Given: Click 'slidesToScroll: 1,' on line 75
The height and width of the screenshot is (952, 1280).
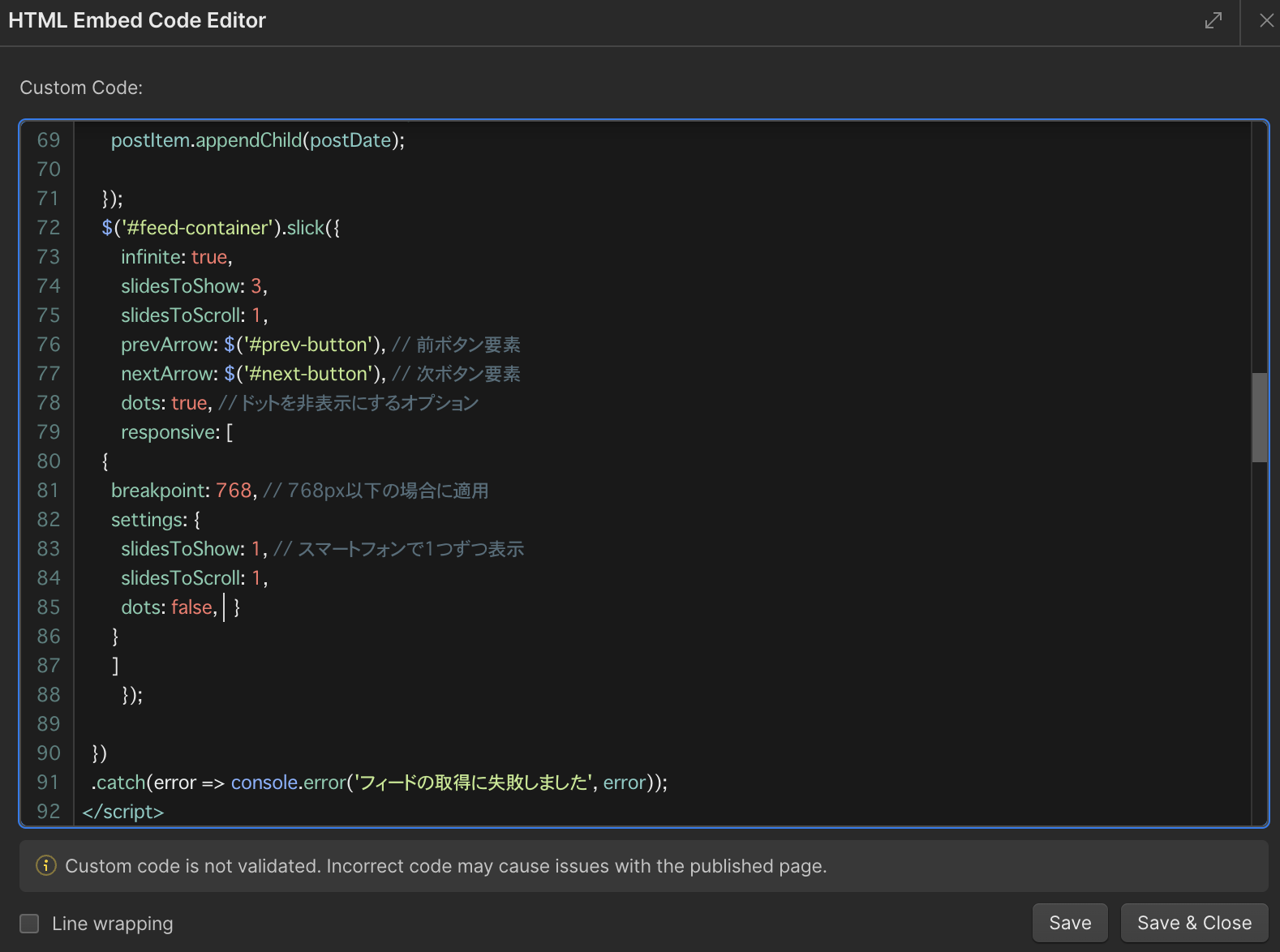Looking at the screenshot, I should click(194, 315).
